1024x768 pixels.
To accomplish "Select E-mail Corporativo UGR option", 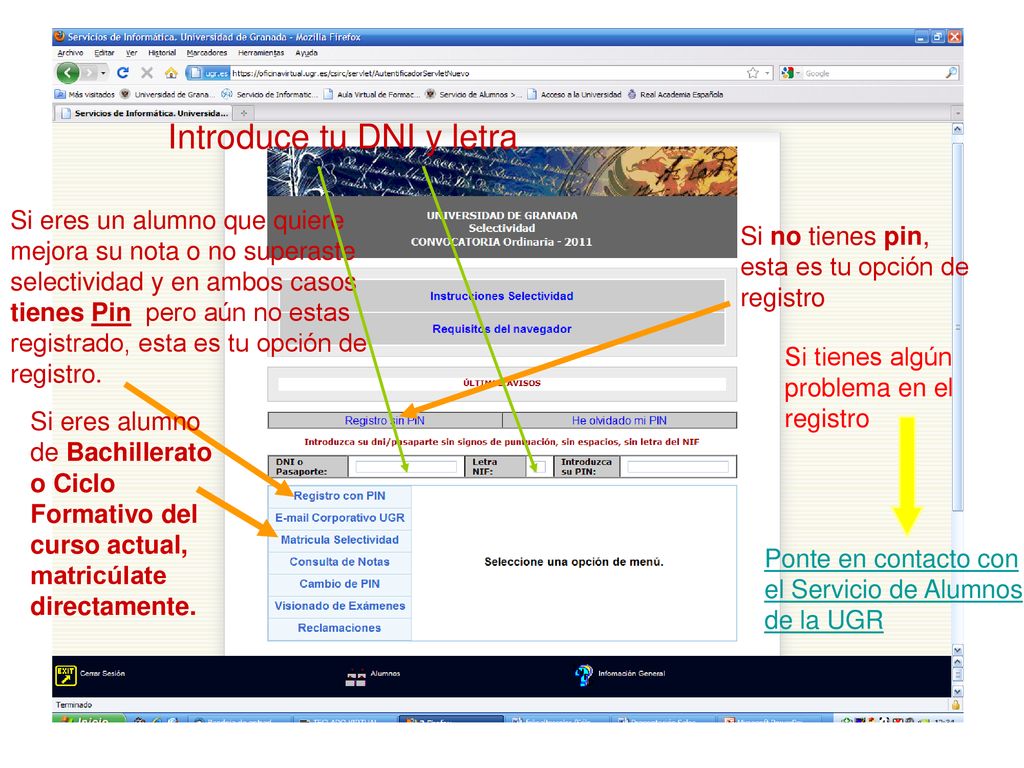I will (340, 518).
